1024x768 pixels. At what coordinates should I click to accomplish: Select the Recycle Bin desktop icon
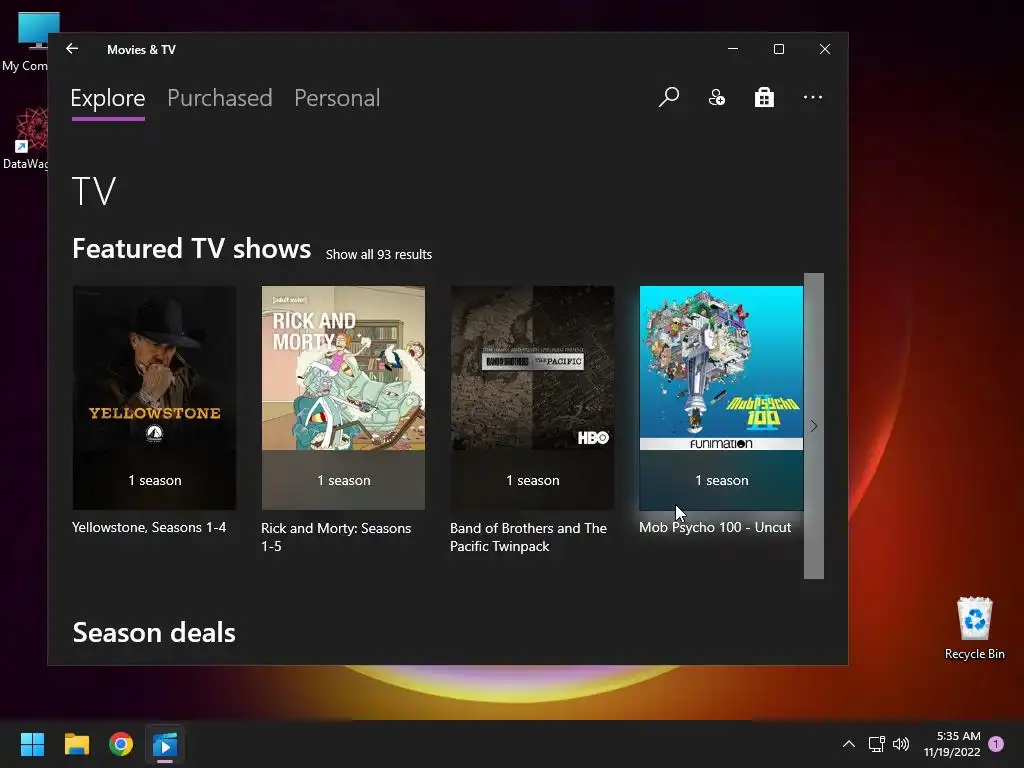(974, 628)
